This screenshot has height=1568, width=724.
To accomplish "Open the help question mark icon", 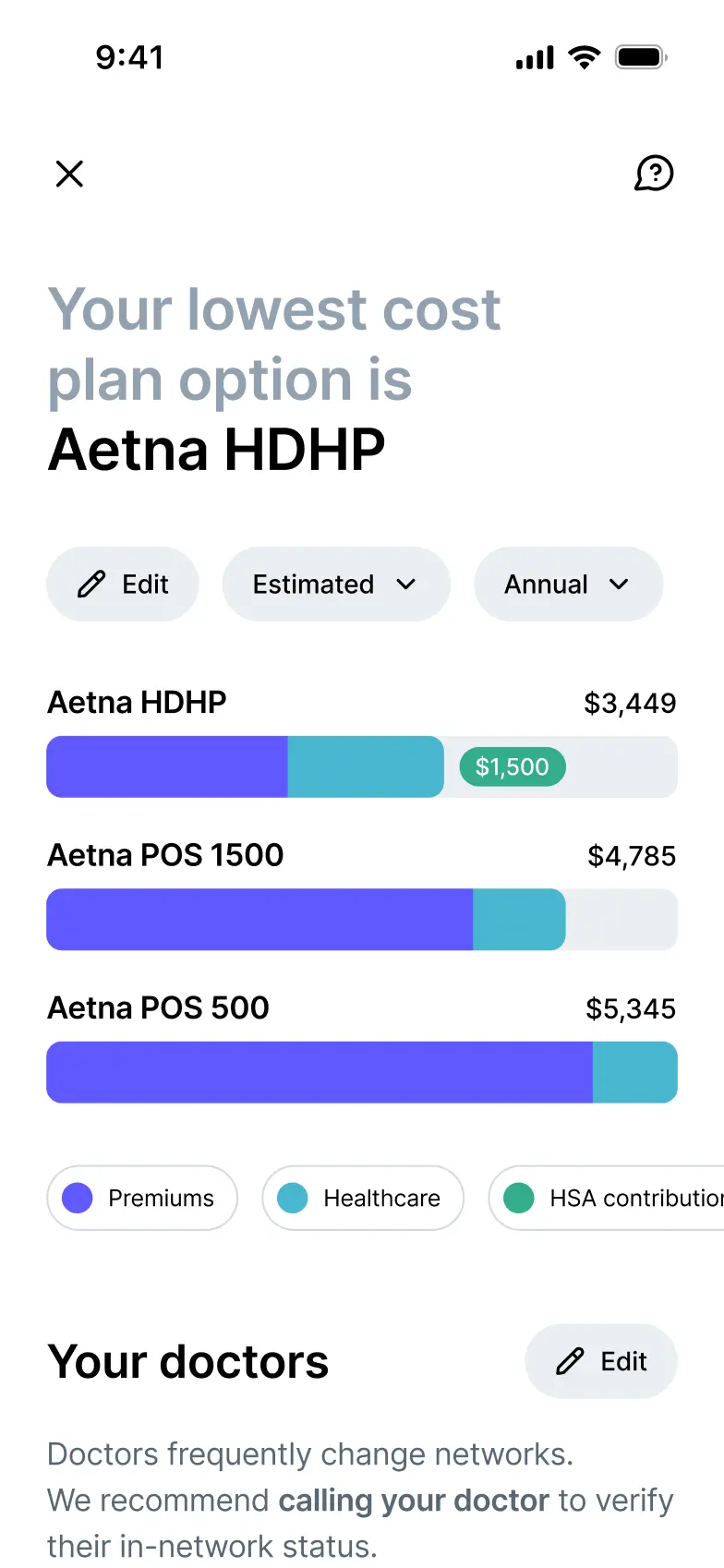I will point(655,174).
